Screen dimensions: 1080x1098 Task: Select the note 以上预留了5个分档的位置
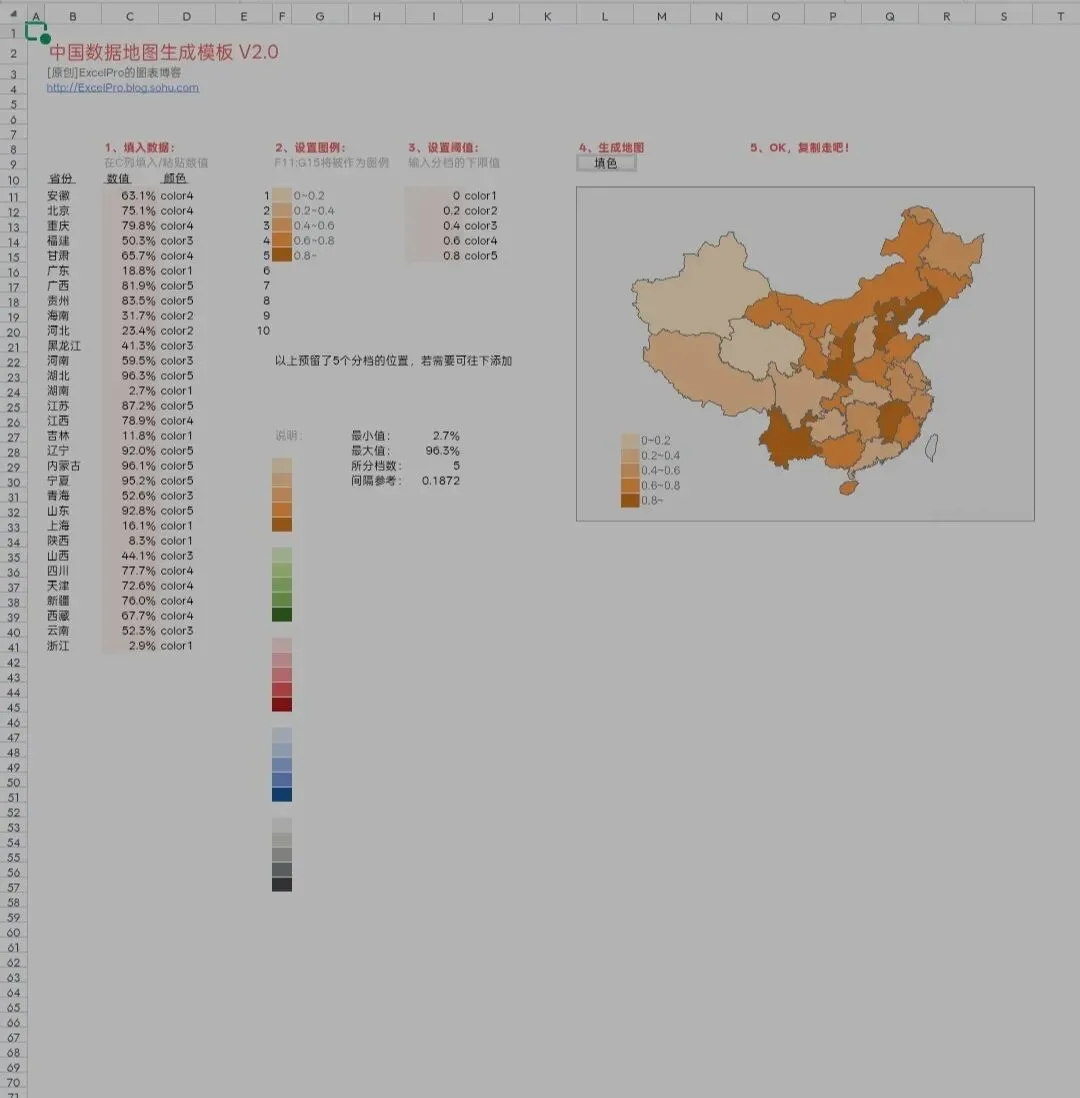tap(393, 361)
